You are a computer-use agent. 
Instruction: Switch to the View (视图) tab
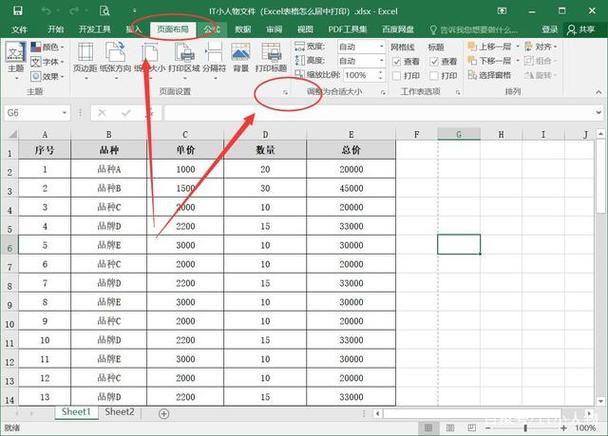click(x=305, y=29)
